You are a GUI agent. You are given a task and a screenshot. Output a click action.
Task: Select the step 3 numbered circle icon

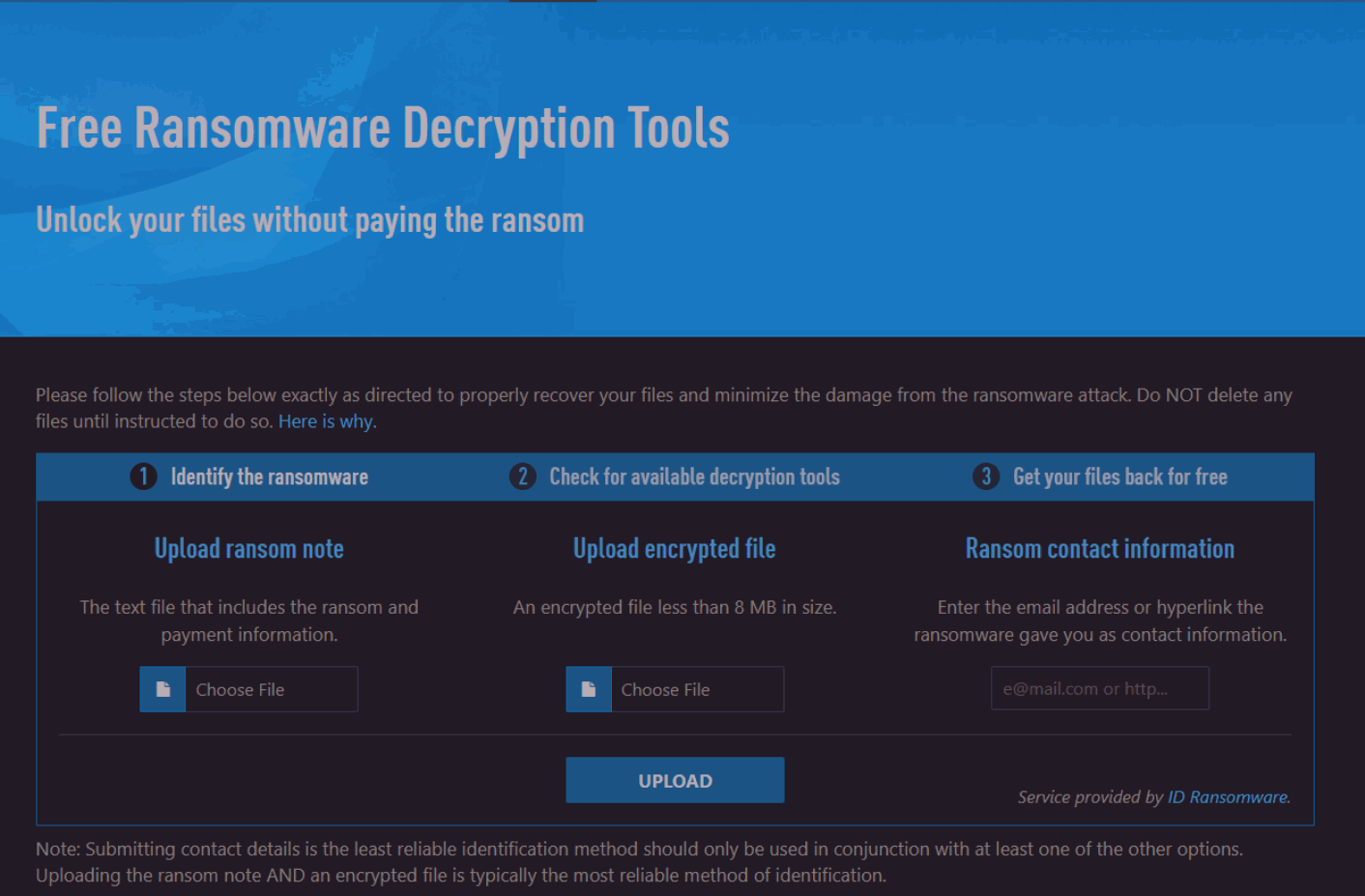coord(986,477)
